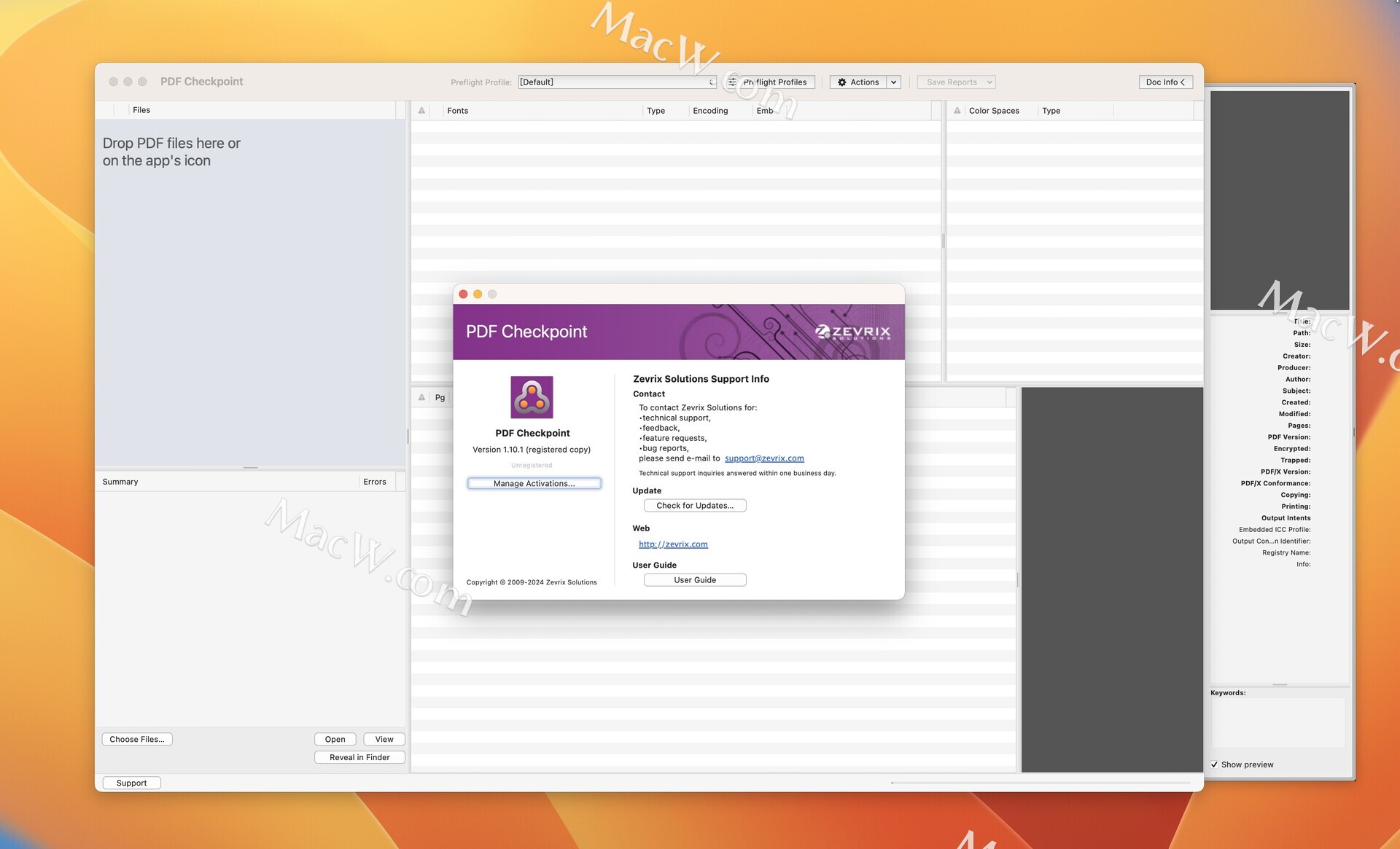The image size is (1400, 849).
Task: Click the Embedded ICC Profile label
Action: pyautogui.click(x=1275, y=530)
